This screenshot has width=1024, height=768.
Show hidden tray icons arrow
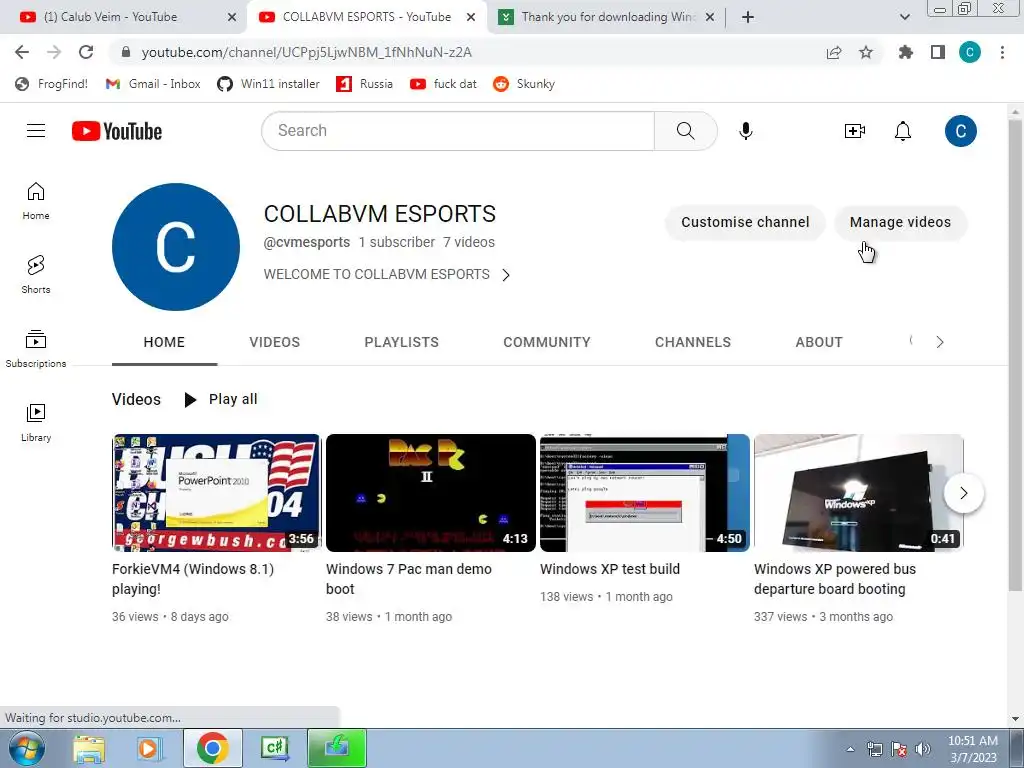click(x=850, y=749)
